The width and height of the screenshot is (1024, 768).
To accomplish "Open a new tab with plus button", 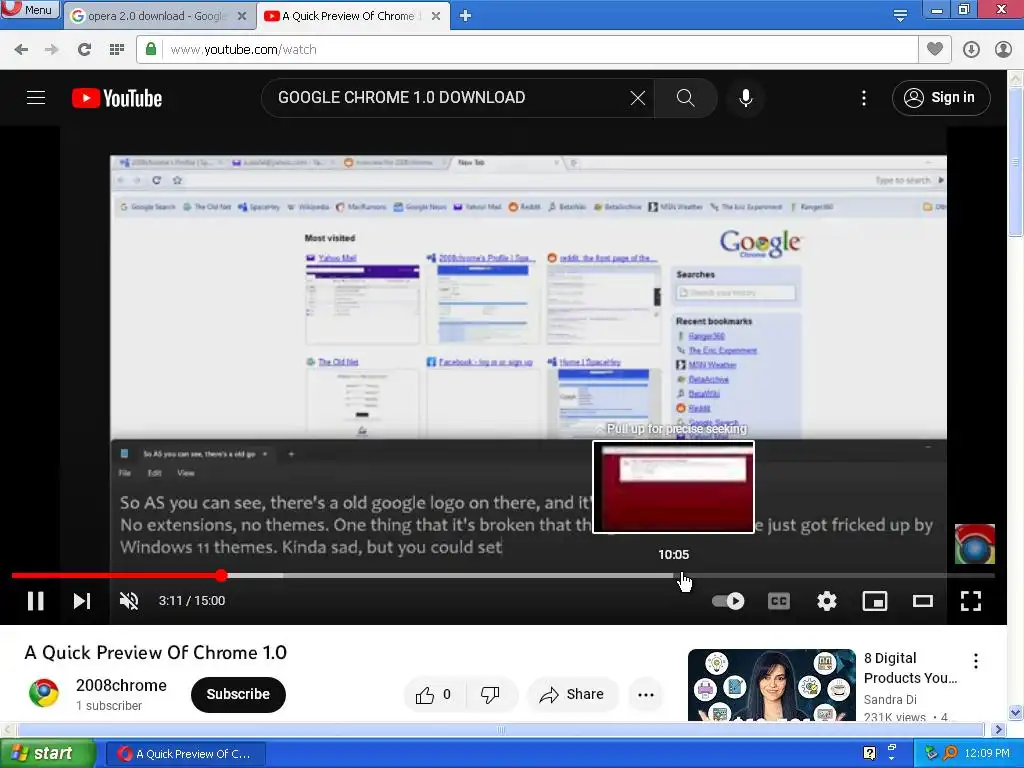I will [x=465, y=16].
